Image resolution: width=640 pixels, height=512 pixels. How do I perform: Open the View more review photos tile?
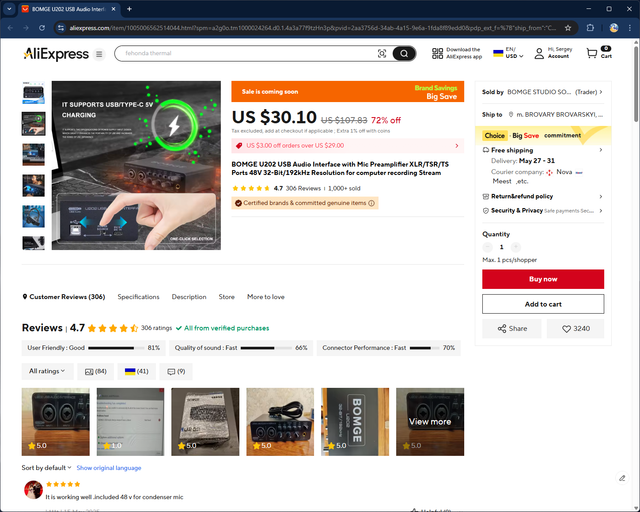(430, 422)
